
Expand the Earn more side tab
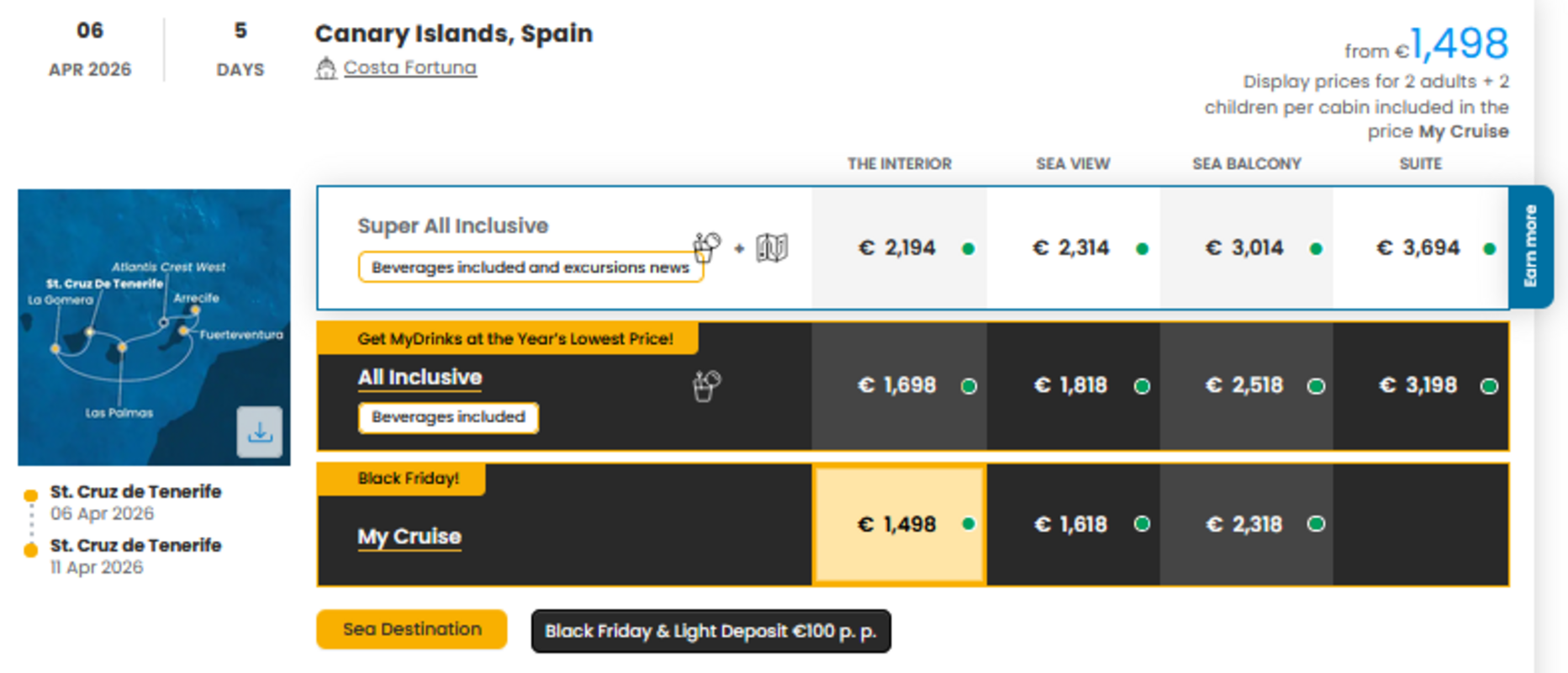click(1530, 246)
